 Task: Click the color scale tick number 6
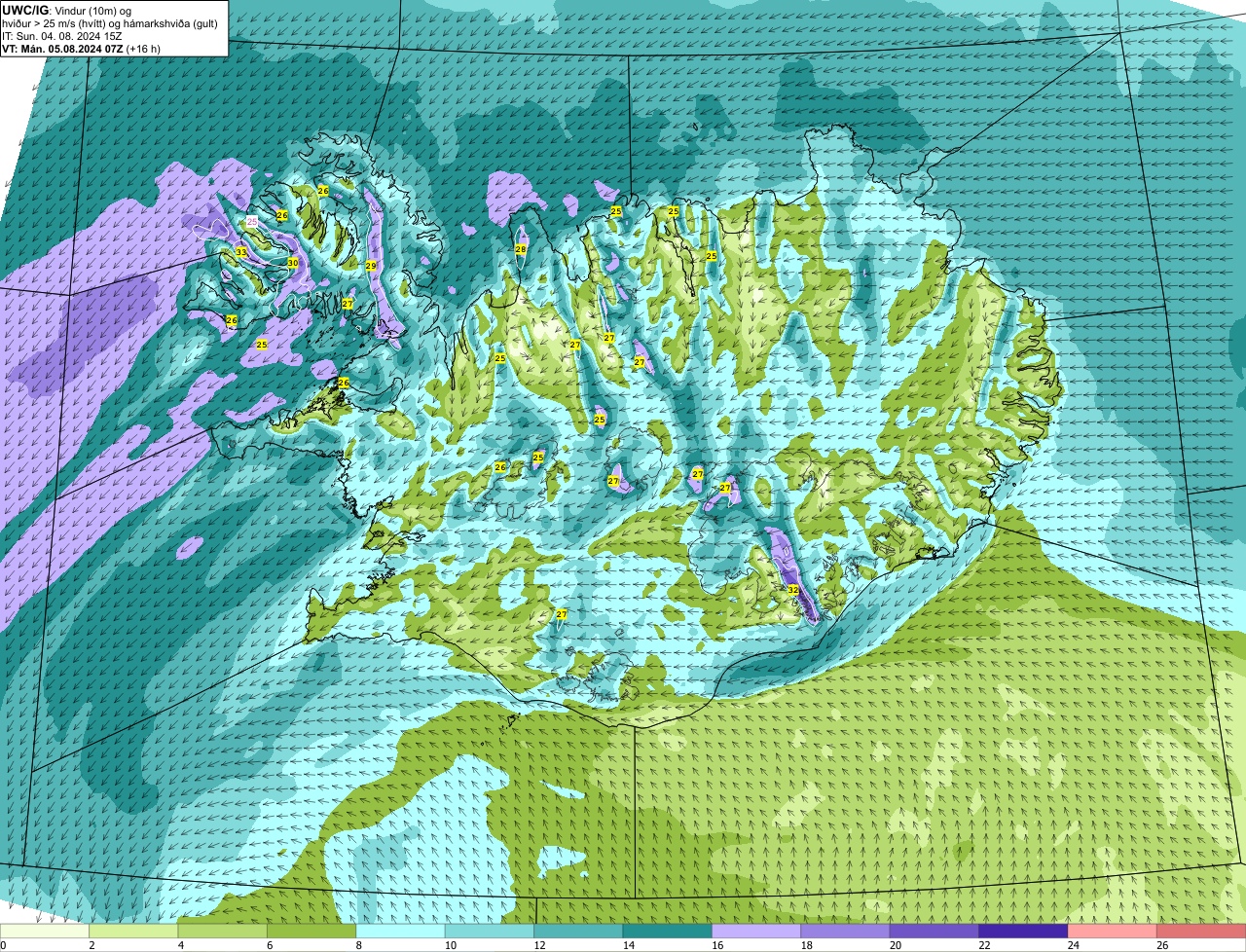point(270,945)
